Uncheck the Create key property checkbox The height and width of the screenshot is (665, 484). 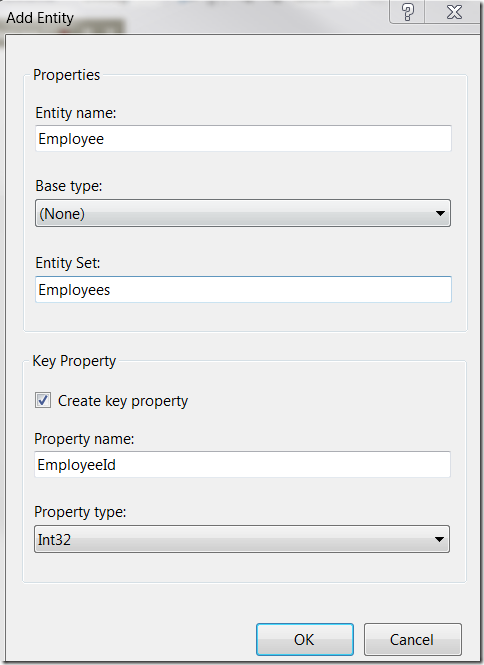coord(43,400)
